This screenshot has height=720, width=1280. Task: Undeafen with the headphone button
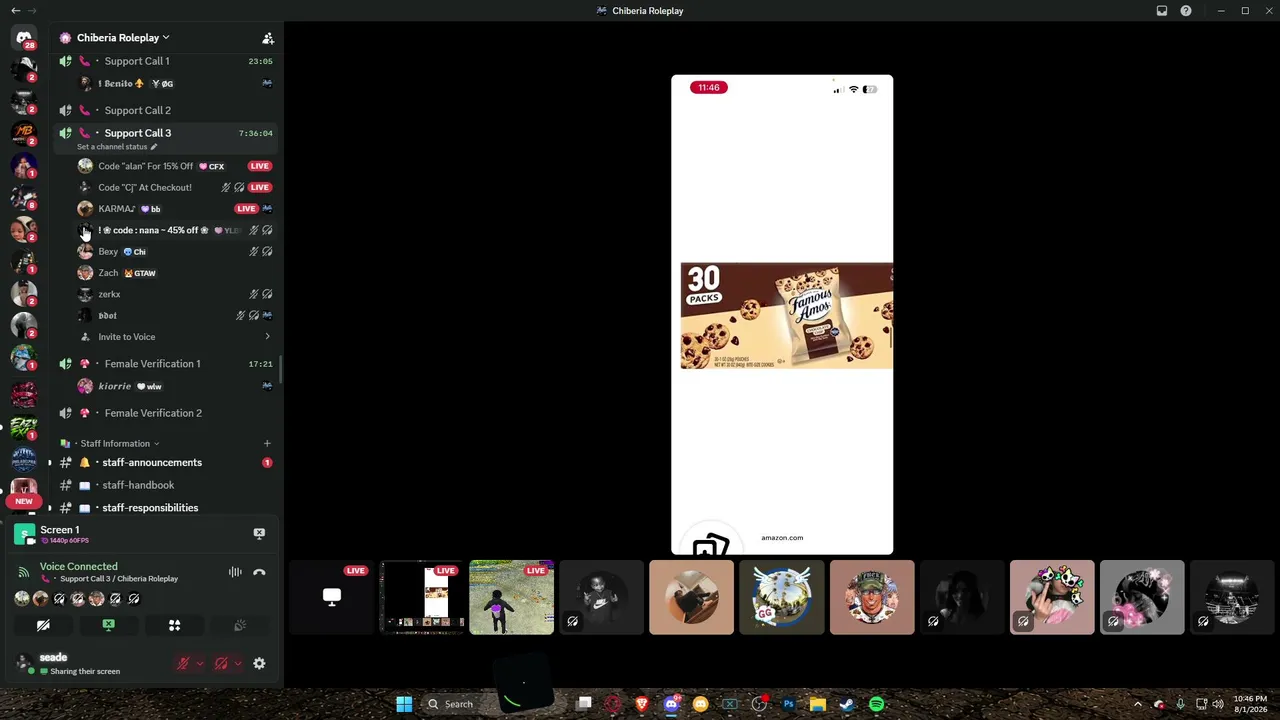[x=221, y=664]
